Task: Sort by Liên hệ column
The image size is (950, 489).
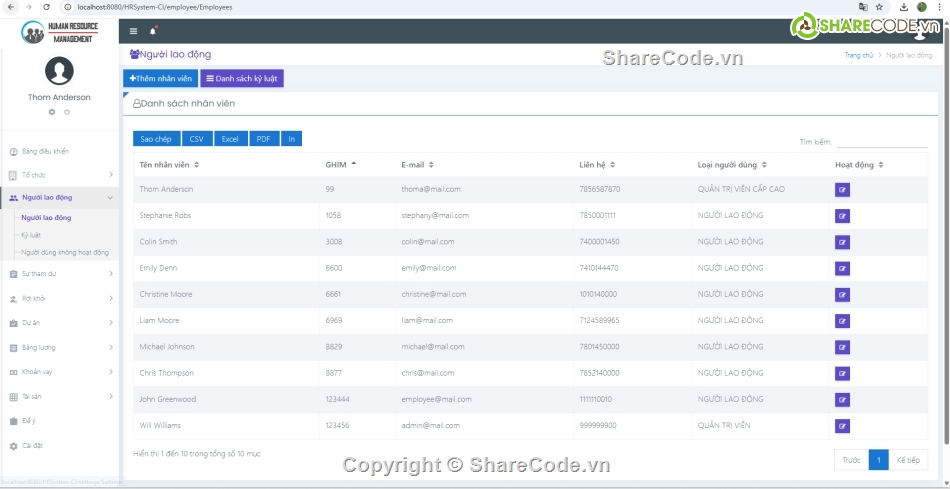Action: [632, 165]
